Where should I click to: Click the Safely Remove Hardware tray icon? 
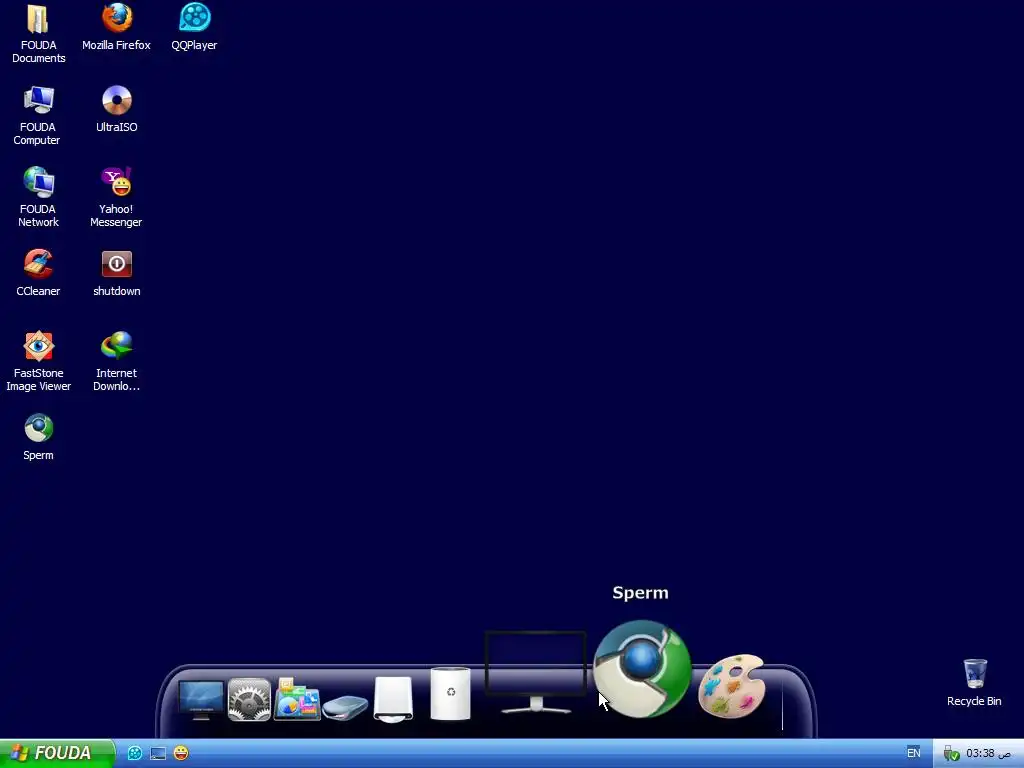(951, 754)
